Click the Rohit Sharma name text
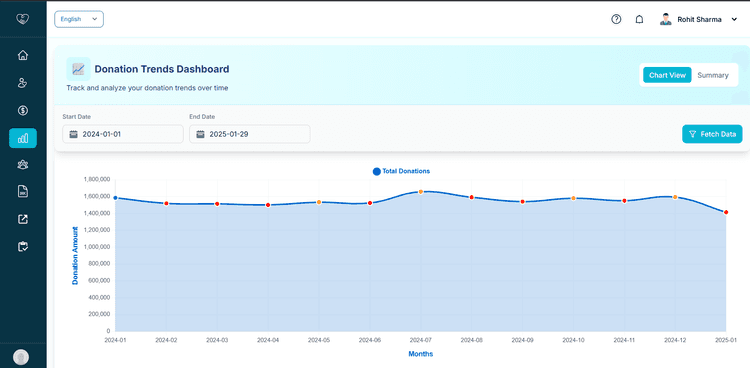This screenshot has width=750, height=368. 699,20
